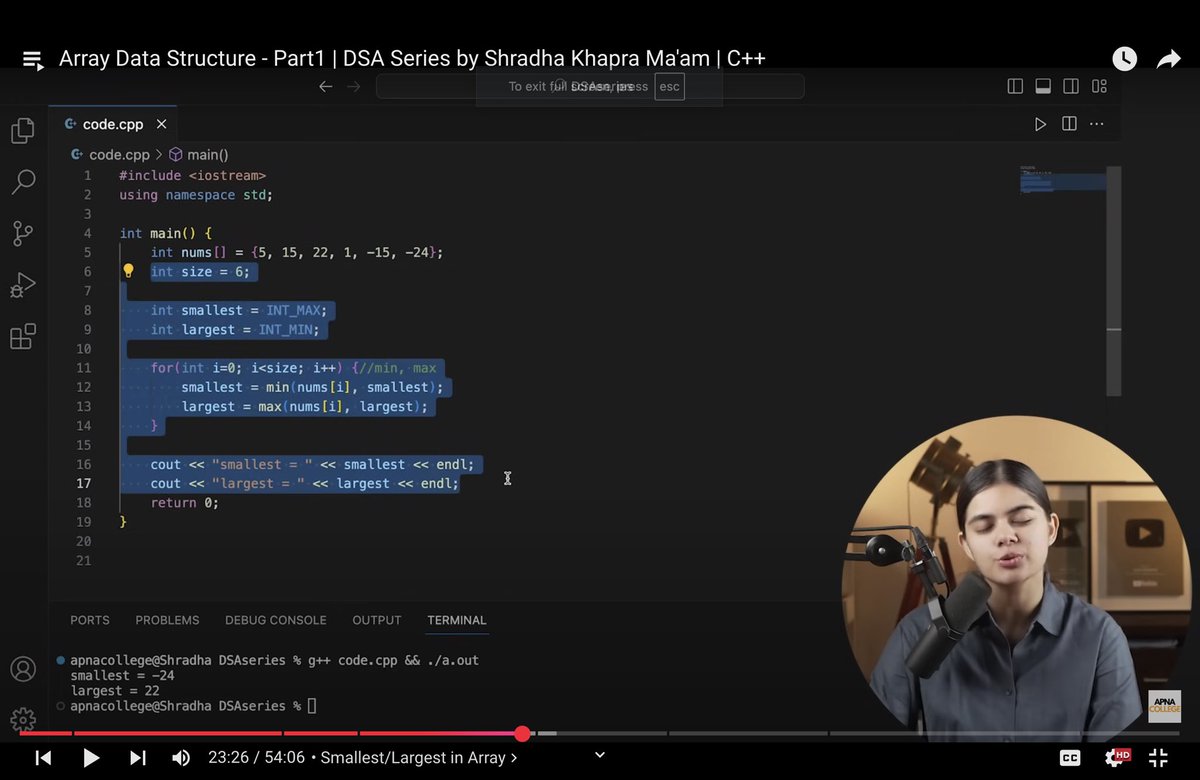Click the lightbulb code action icon

coord(128,271)
